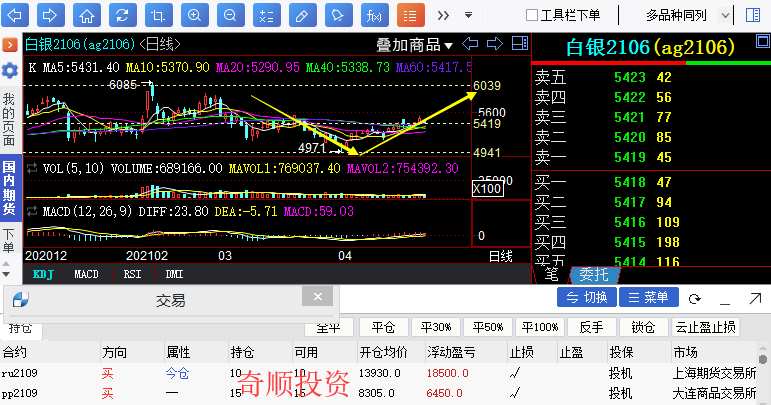The height and width of the screenshot is (405, 771).
Task: Toggle chart side info panel icon
Action: point(520,43)
